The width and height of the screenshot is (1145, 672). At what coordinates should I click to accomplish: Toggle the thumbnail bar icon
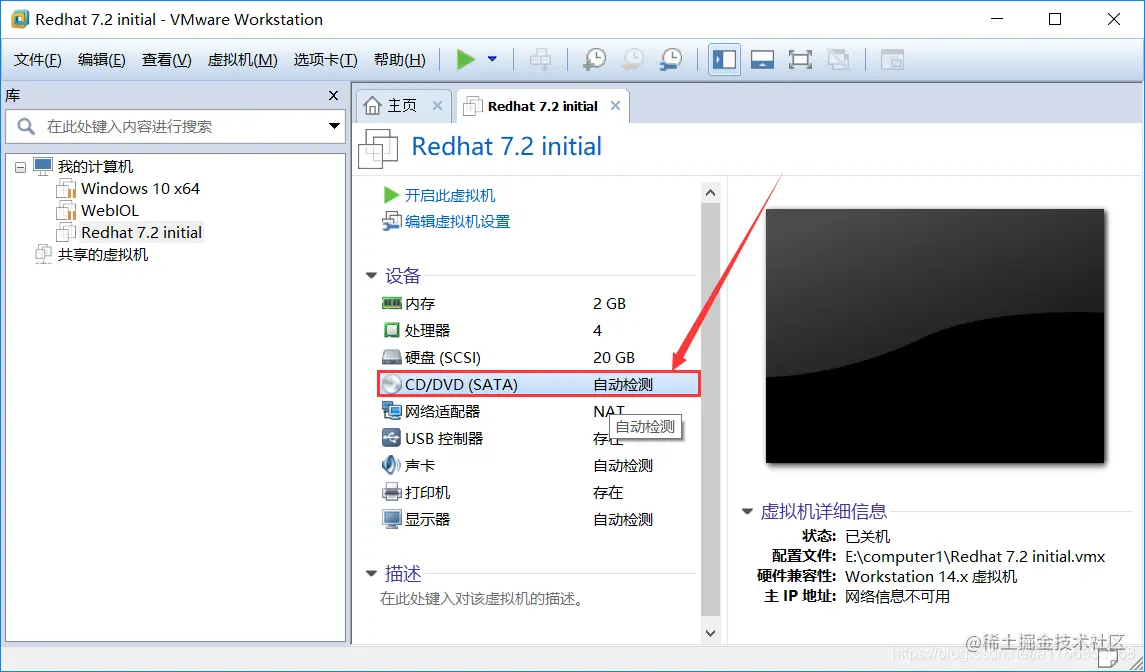point(762,59)
